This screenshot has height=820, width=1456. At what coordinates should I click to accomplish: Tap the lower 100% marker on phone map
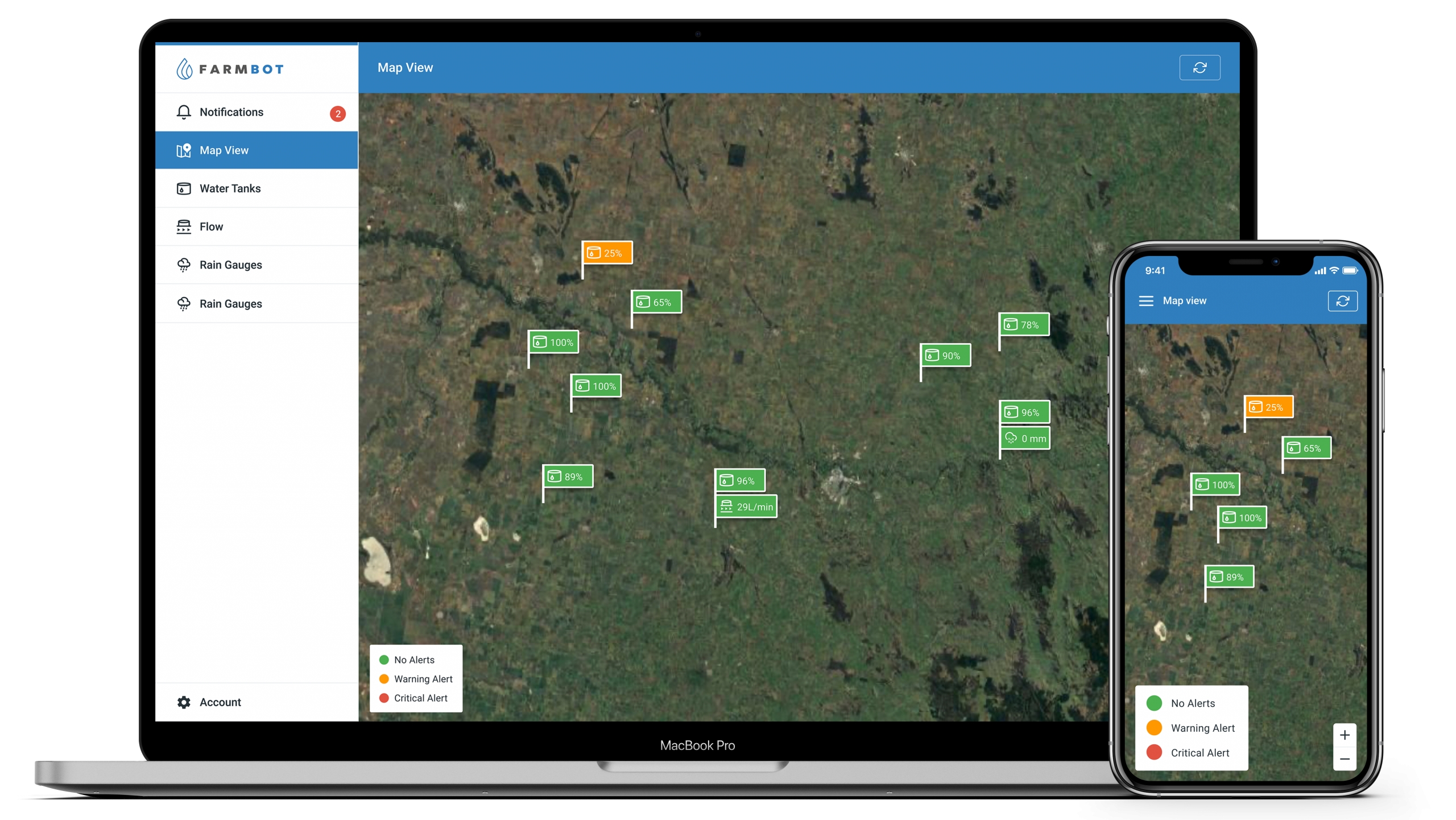(1242, 517)
